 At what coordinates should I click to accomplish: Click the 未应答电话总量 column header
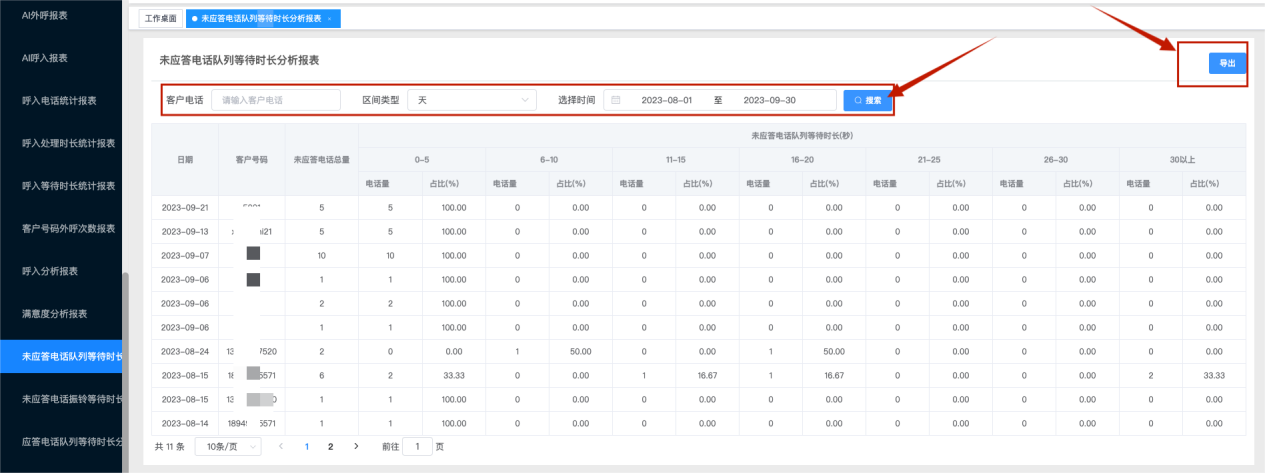[321, 159]
